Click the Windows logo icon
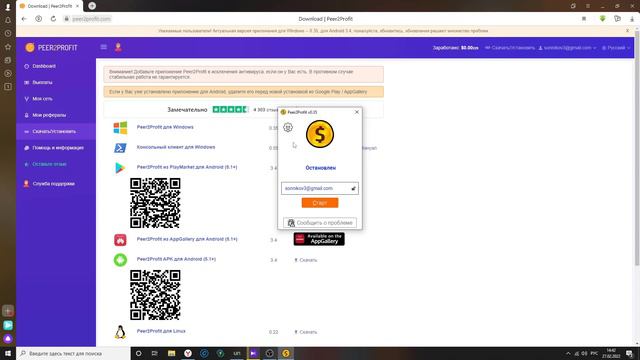This screenshot has height=360, width=640. click(x=120, y=128)
